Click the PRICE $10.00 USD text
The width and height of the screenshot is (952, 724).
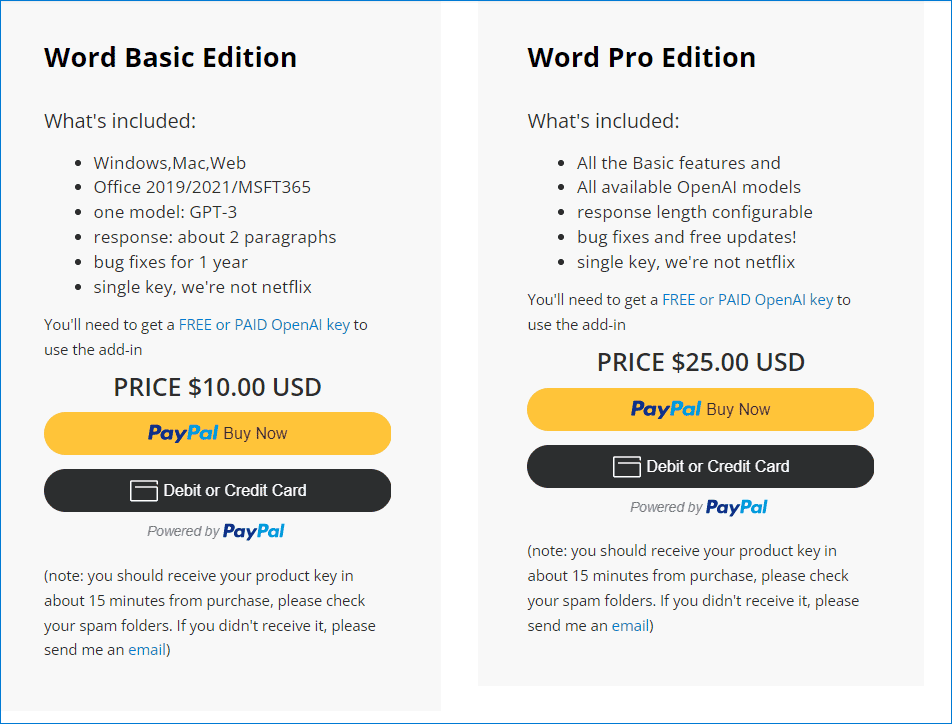point(217,387)
